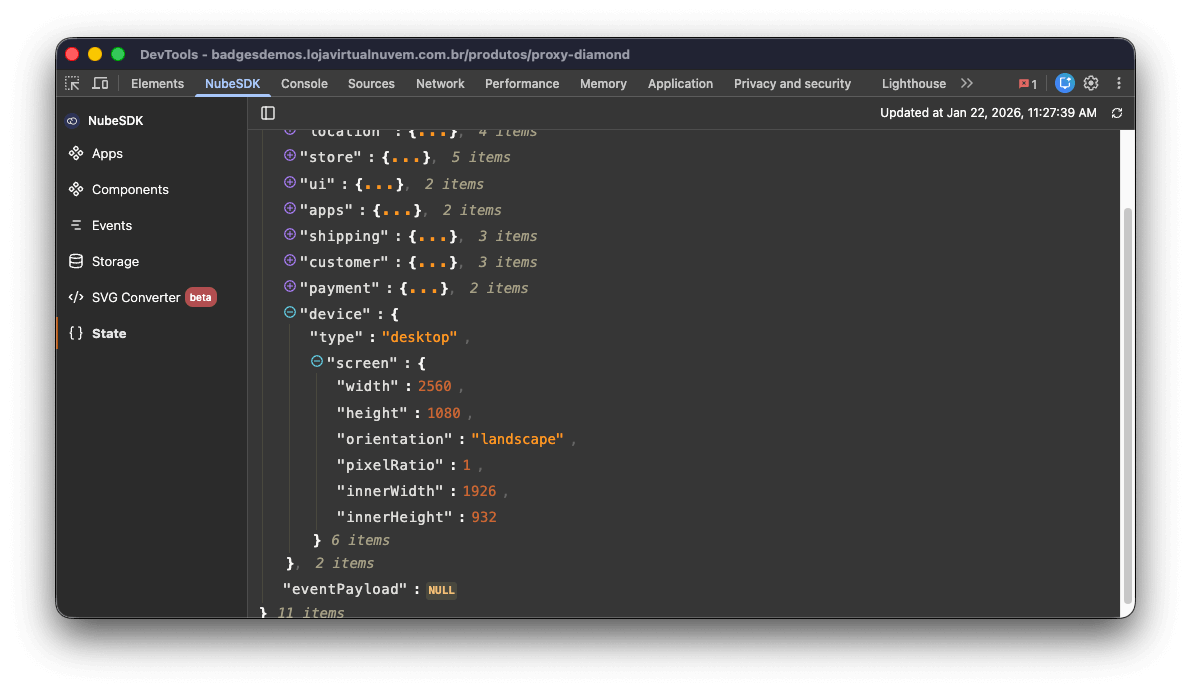Screen dimensions: 1191x692
Task: Expand the "payment" object
Action: click(x=288, y=287)
